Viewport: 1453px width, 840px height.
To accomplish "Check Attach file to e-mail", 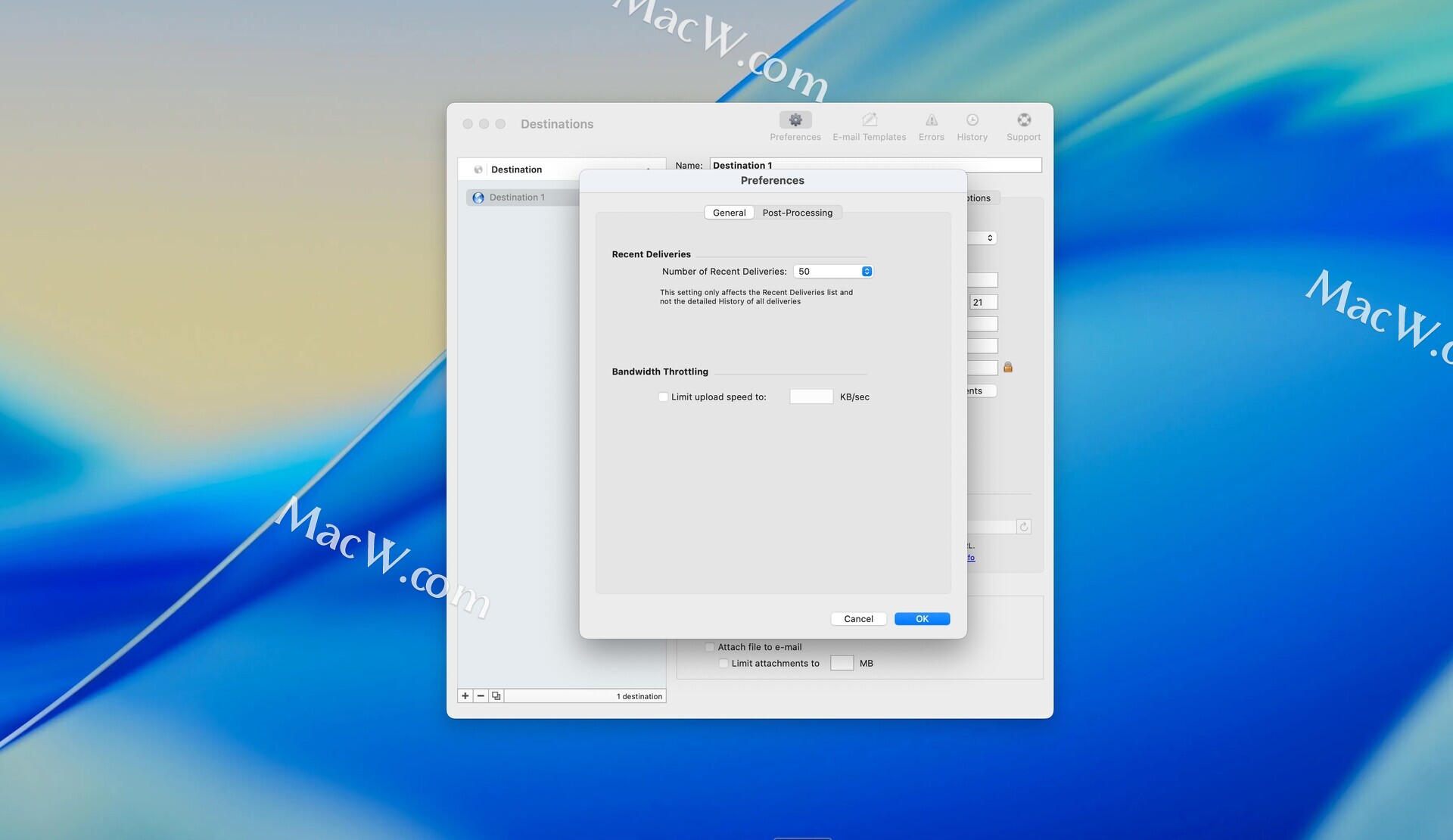I will point(710,647).
